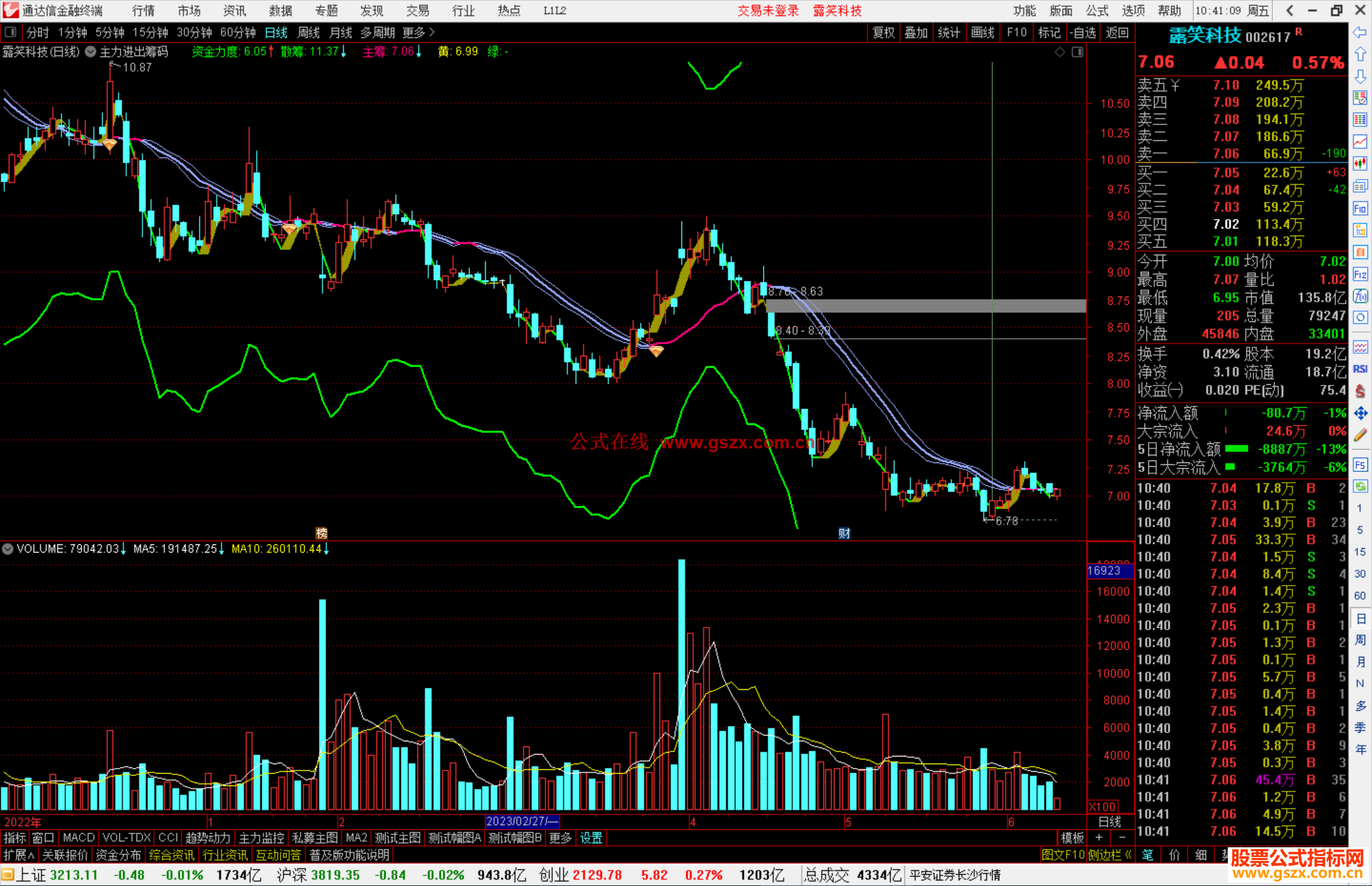Open the 行情 menu

point(143,11)
